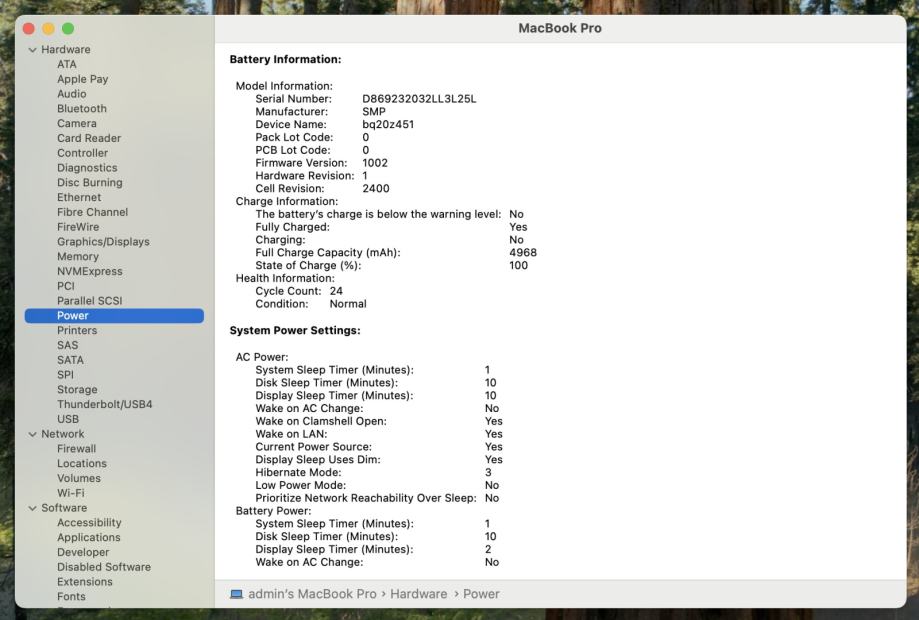Click Firmware Version value 1002

click(375, 163)
